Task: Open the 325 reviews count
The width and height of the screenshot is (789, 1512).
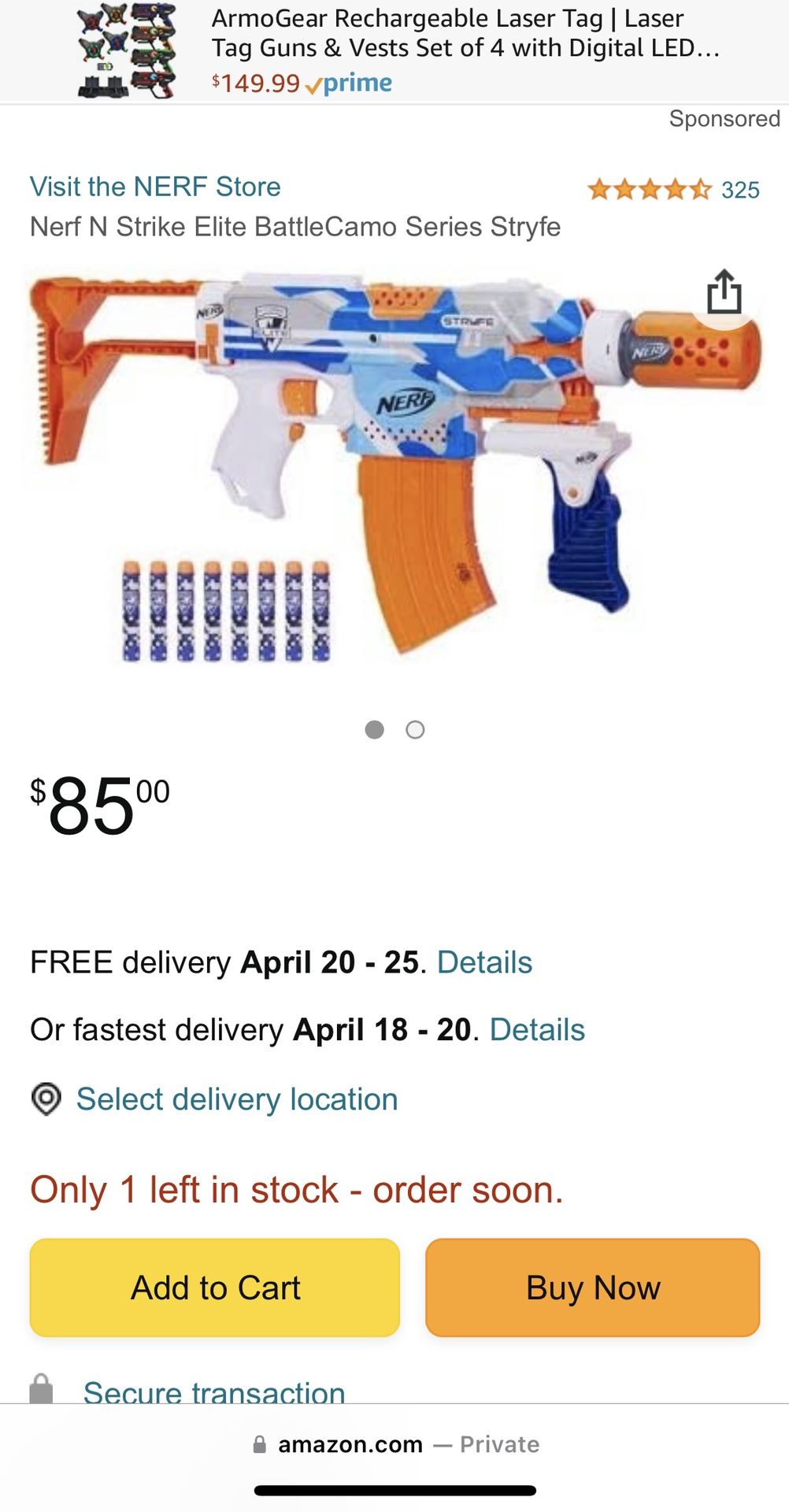Action: pyautogui.click(x=740, y=190)
